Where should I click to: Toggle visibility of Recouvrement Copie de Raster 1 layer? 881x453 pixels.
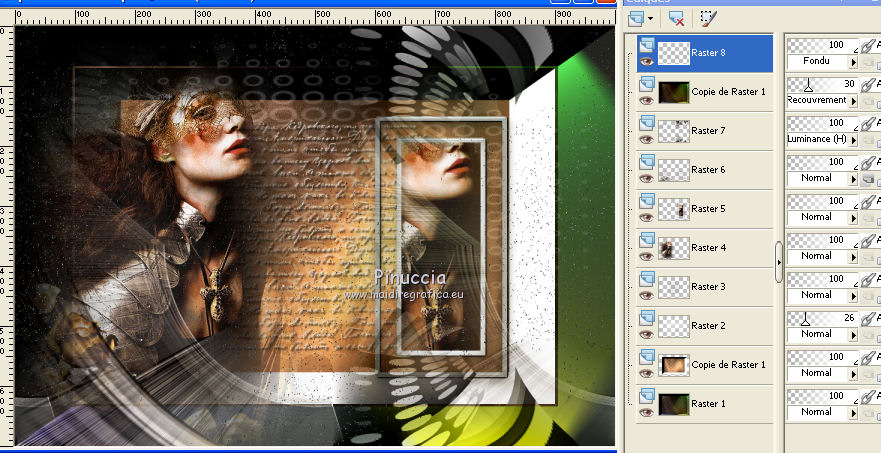tap(647, 100)
